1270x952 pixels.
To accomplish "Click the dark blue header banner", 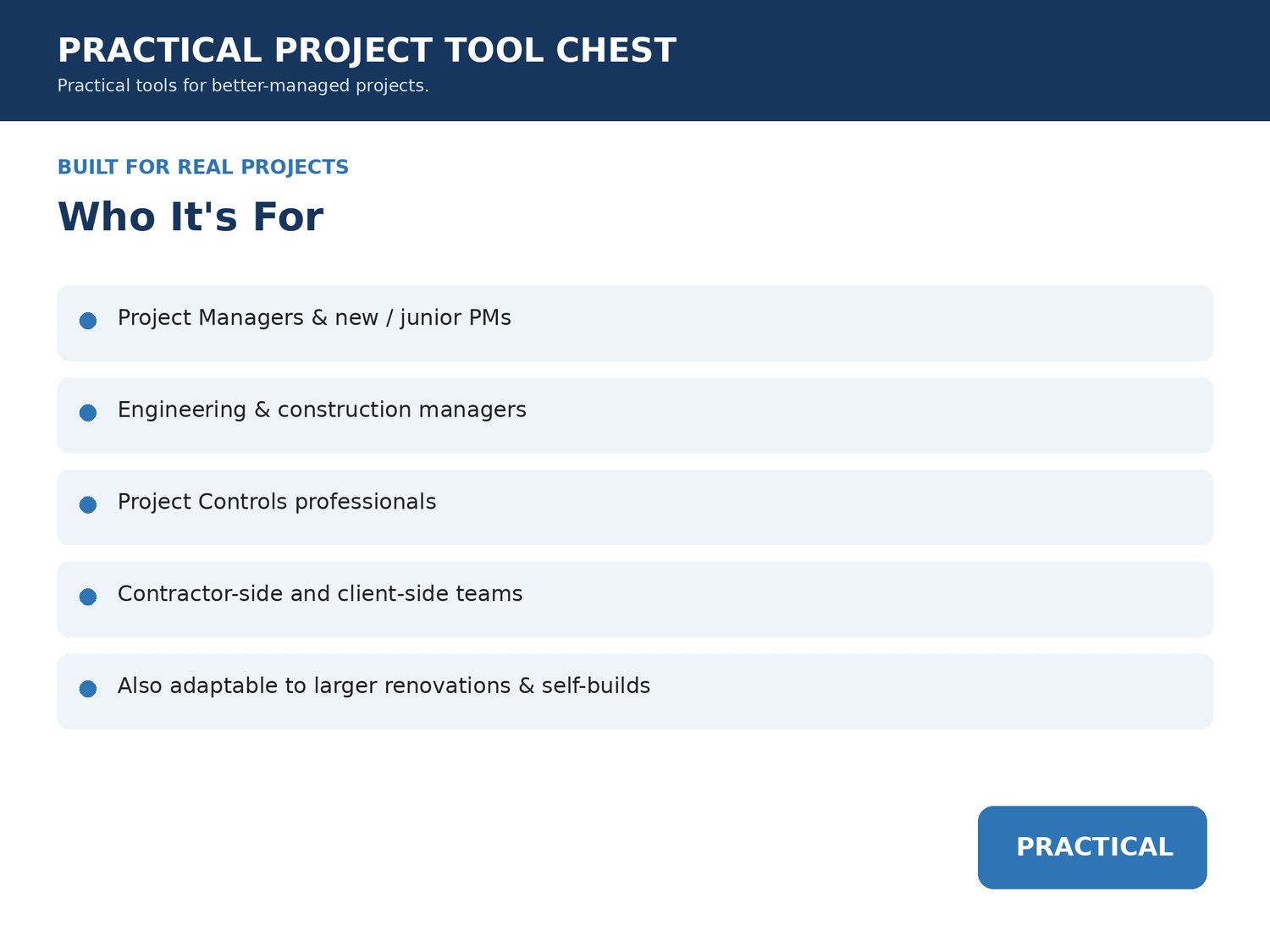I will tap(635, 60).
